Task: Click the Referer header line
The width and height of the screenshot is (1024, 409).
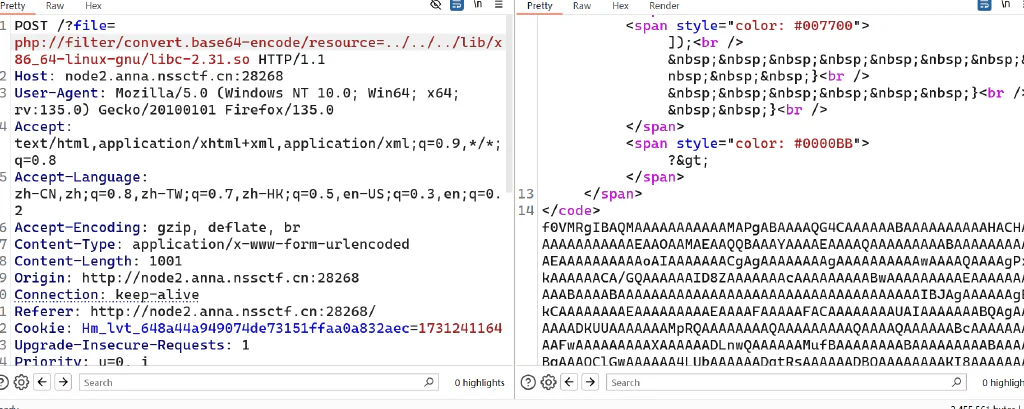Action: pyautogui.click(x=195, y=312)
